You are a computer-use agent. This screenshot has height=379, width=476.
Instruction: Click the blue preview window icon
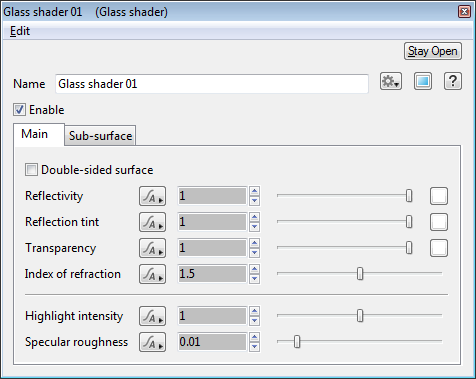[x=423, y=81]
